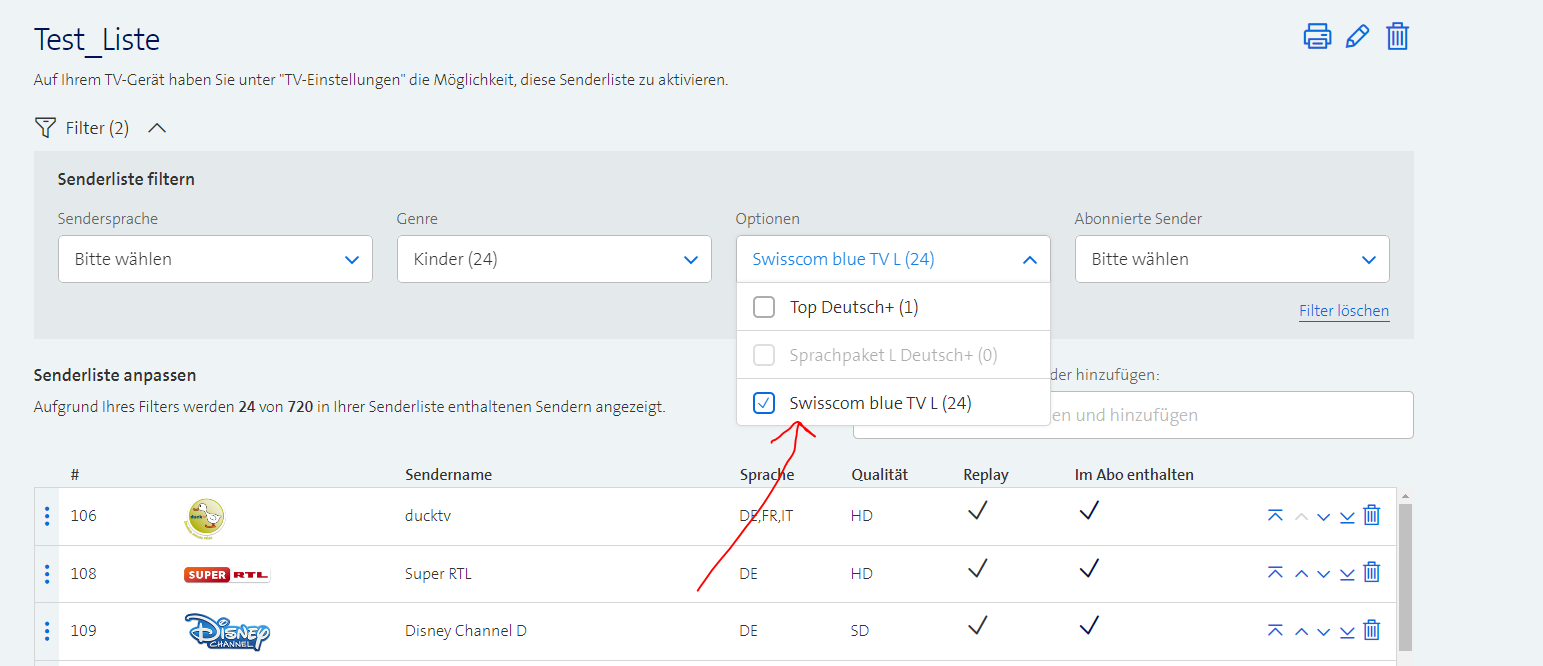Click the filter funnel icon next to Filter (2)
Screen dimensions: 1543x666
(45, 127)
